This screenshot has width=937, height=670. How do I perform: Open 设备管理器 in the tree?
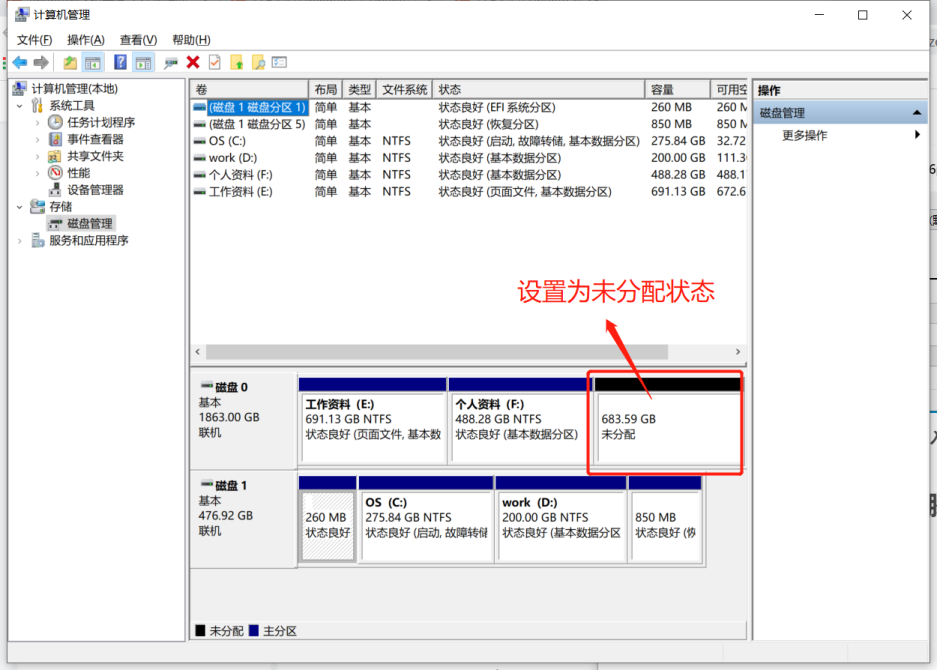(x=95, y=190)
